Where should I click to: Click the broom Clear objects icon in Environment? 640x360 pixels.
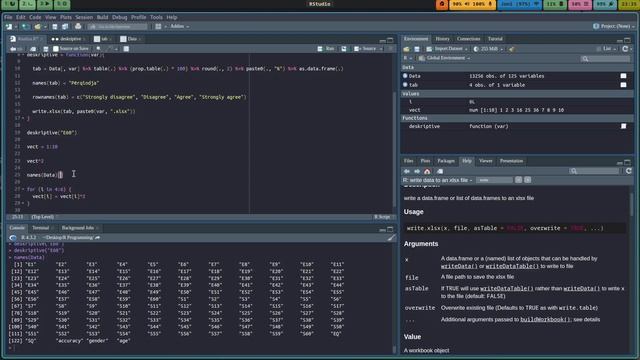[512, 49]
